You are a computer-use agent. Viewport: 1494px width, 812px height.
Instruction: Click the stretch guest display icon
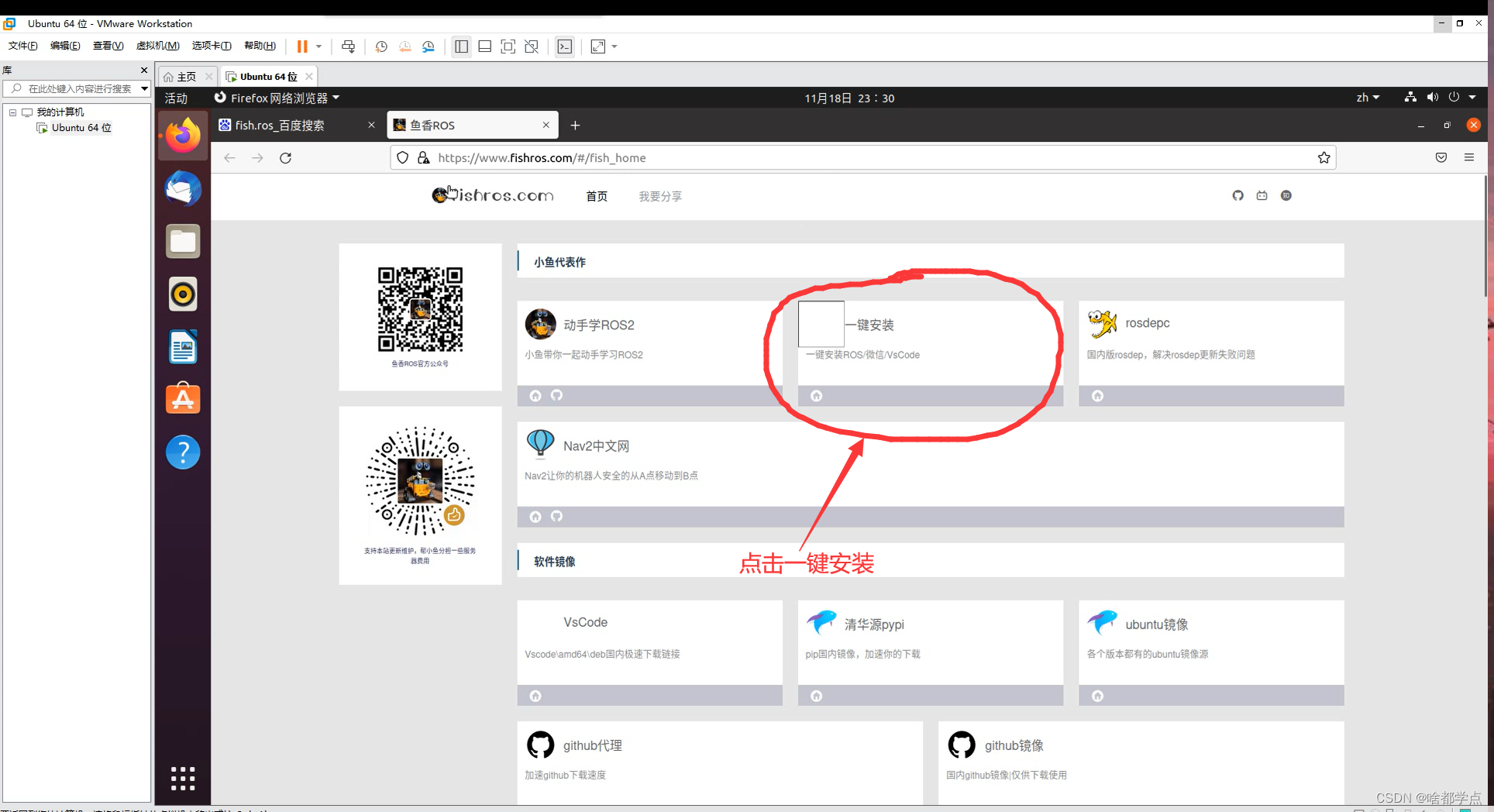pos(598,46)
